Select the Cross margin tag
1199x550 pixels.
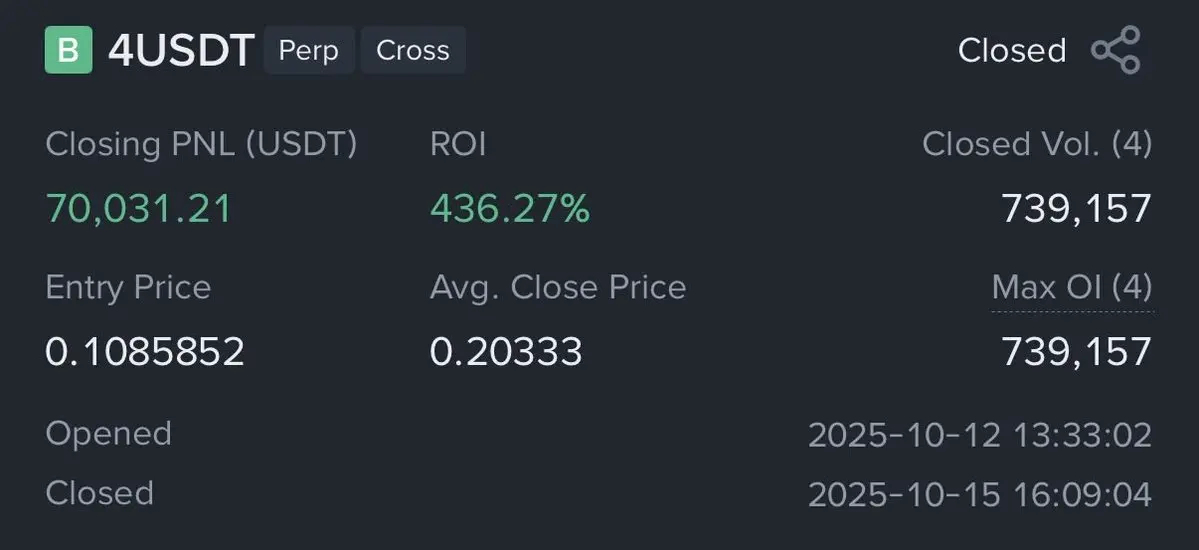click(412, 50)
